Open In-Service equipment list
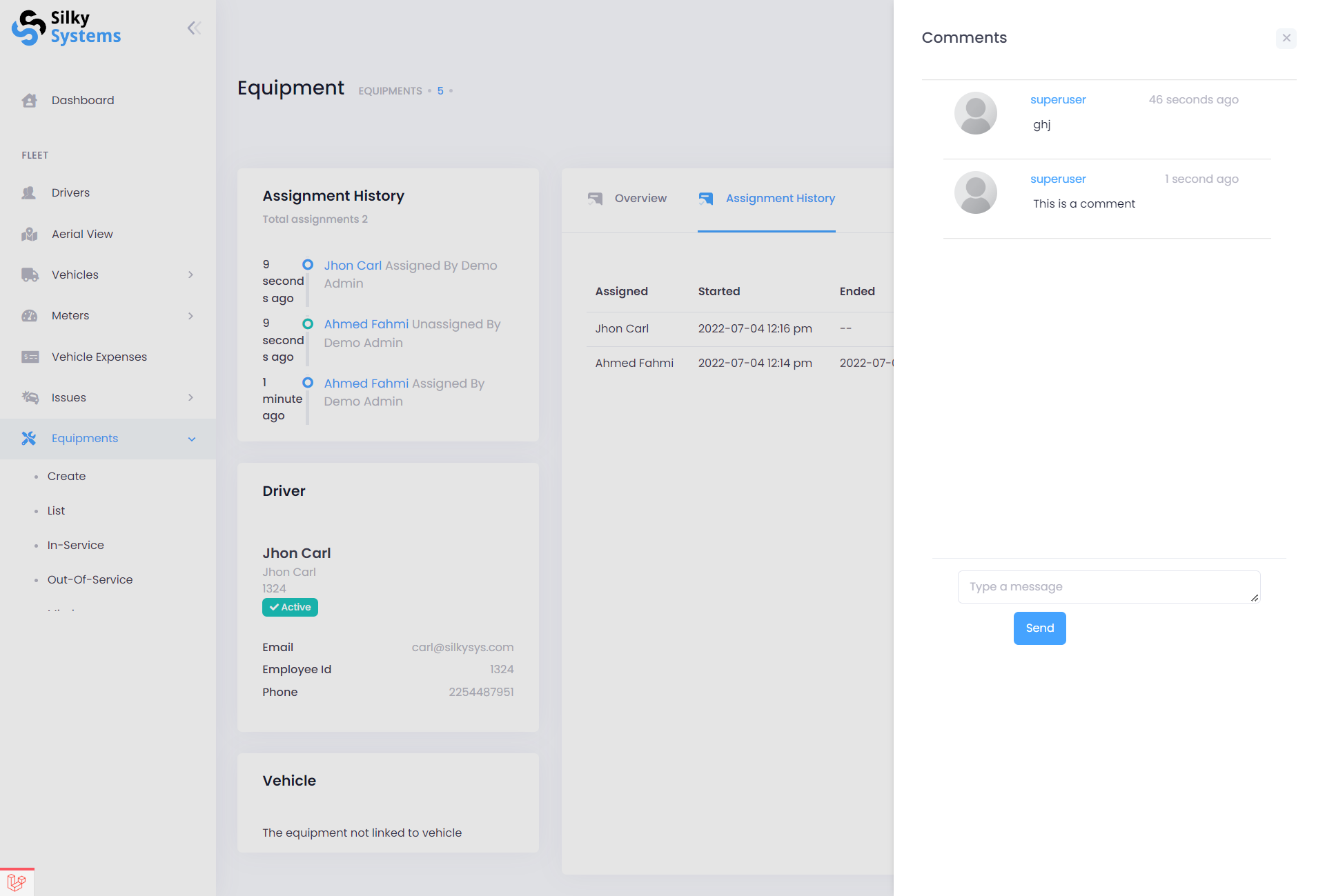1325x896 pixels. tap(75, 546)
